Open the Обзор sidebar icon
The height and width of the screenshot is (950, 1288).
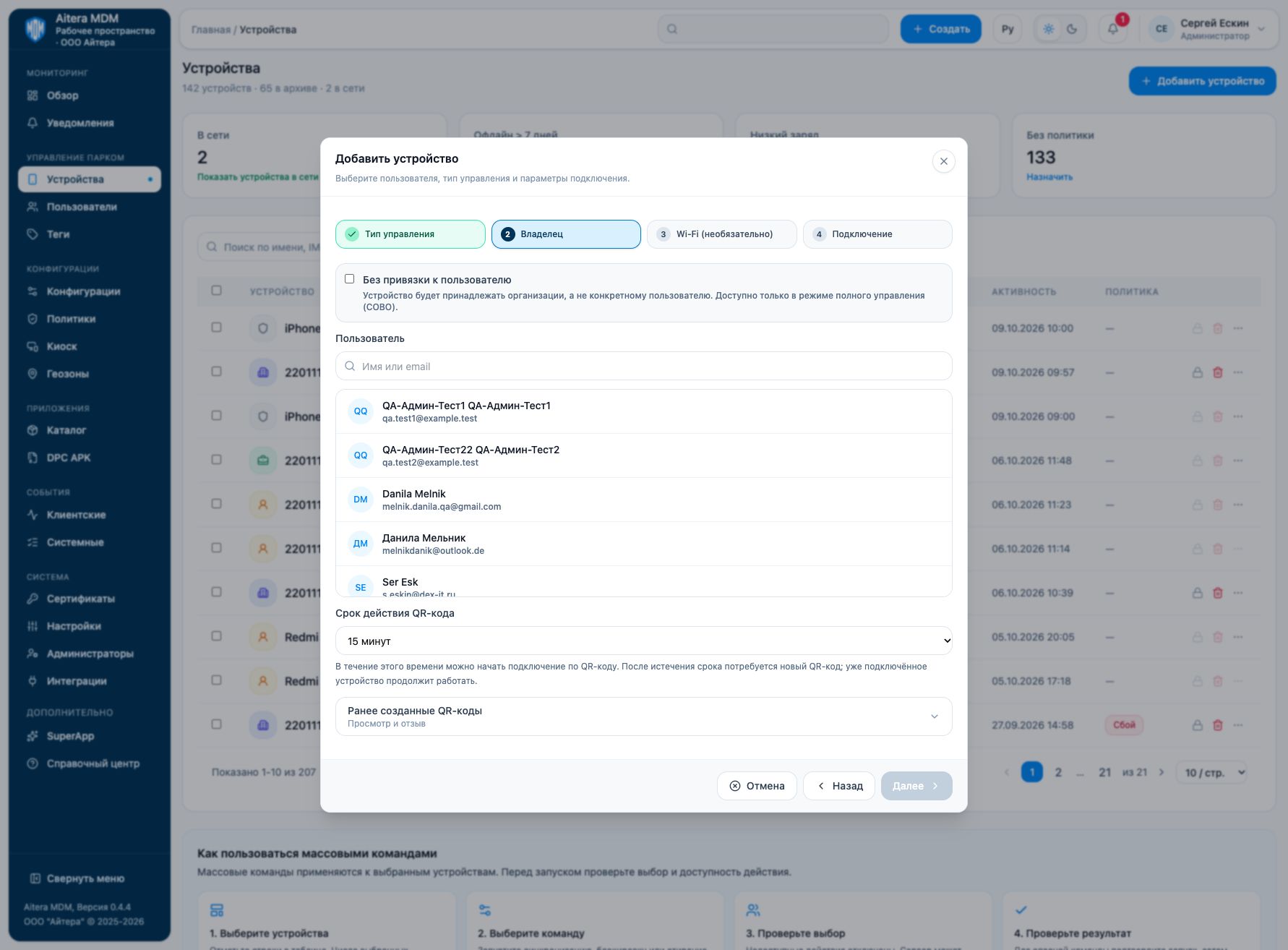(33, 95)
